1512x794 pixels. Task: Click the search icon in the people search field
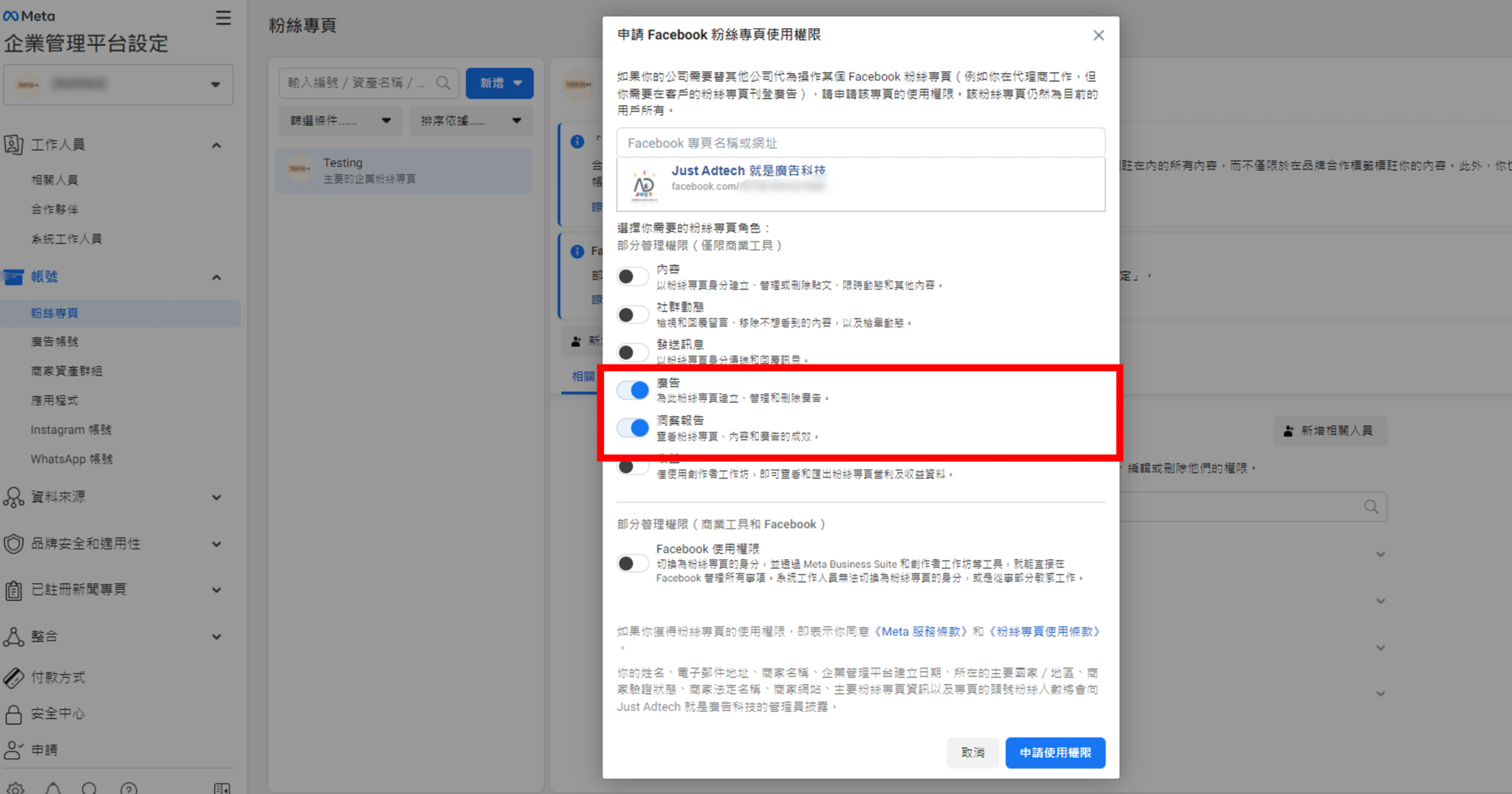click(1371, 507)
